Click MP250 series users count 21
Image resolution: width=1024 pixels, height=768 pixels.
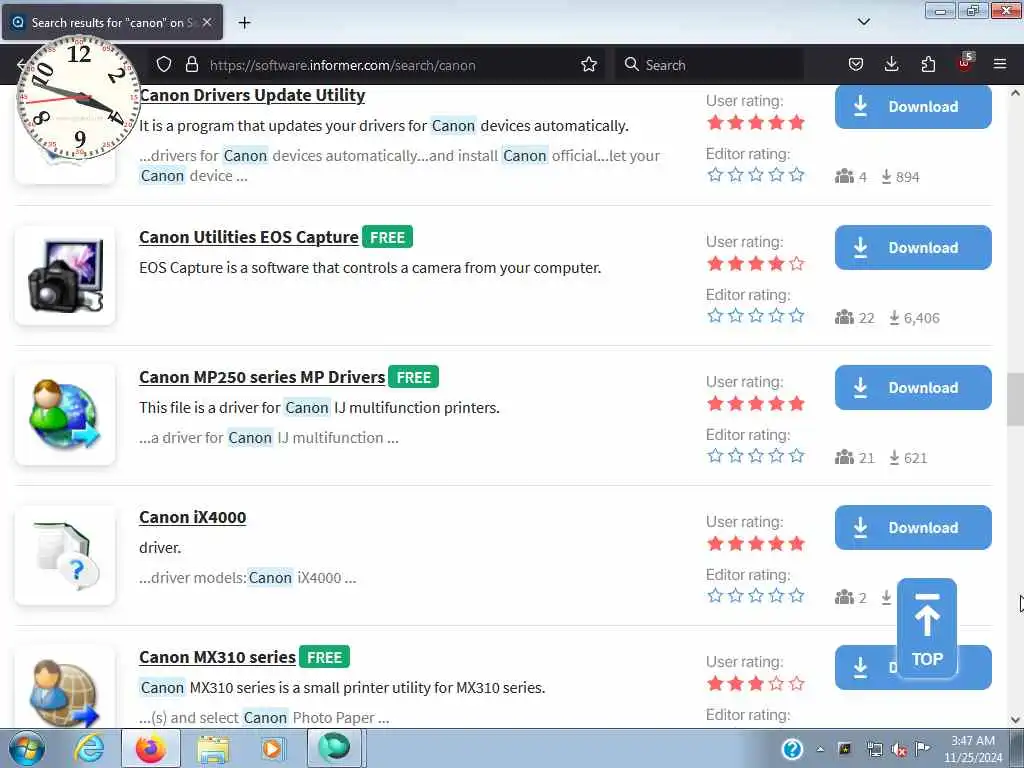[855, 458]
